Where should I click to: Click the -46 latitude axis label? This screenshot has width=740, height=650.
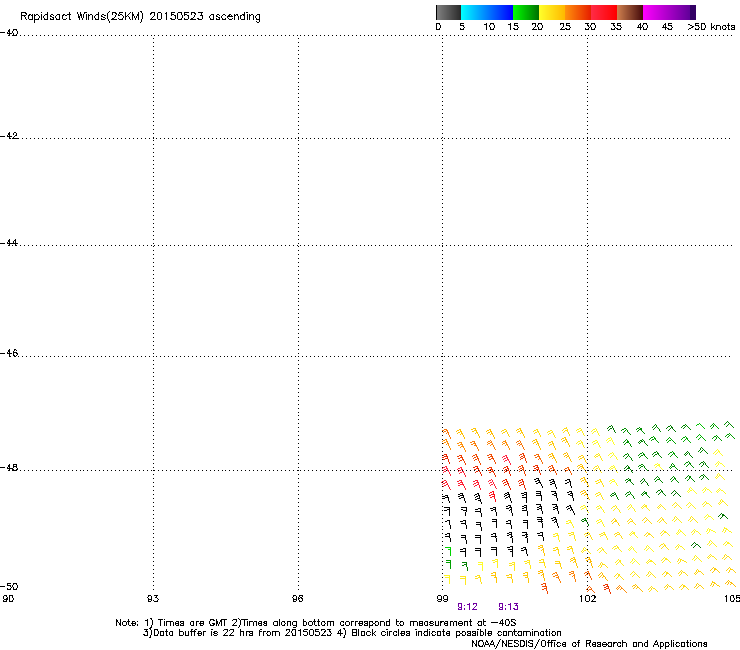pyautogui.click(x=9, y=353)
